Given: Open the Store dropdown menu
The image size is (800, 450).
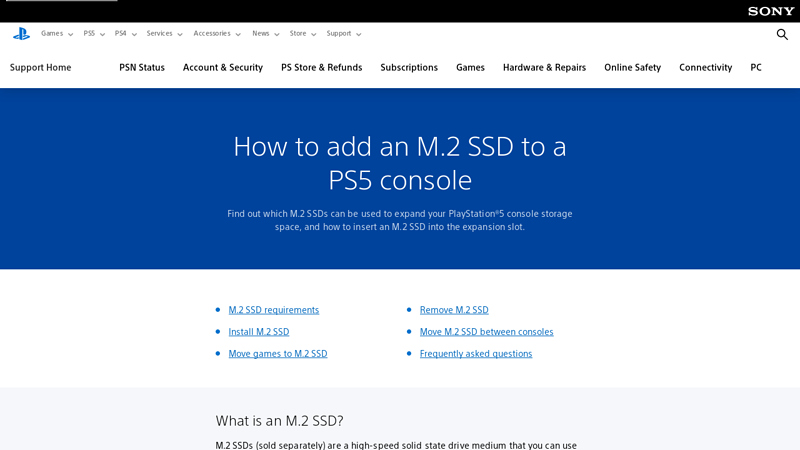Looking at the screenshot, I should pyautogui.click(x=303, y=34).
